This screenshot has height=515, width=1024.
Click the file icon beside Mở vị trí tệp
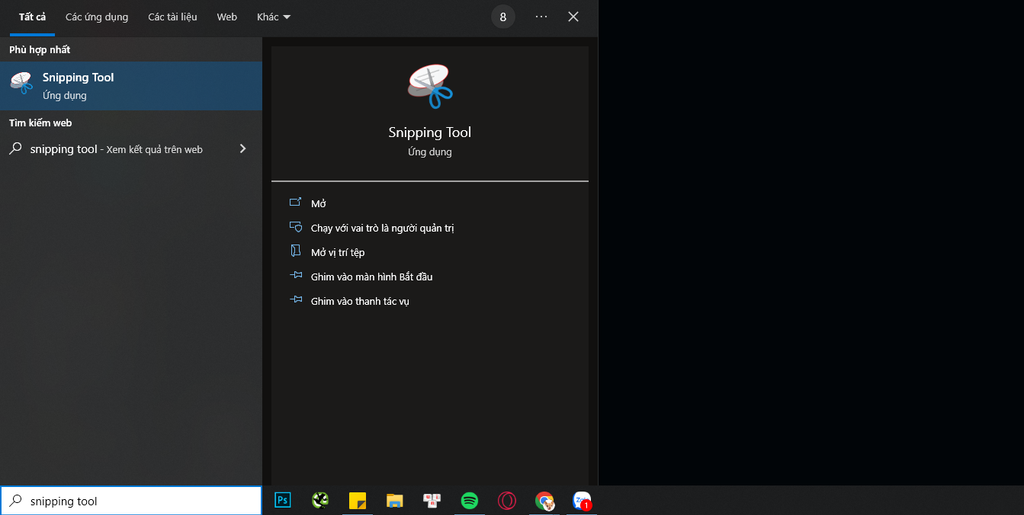(x=296, y=251)
